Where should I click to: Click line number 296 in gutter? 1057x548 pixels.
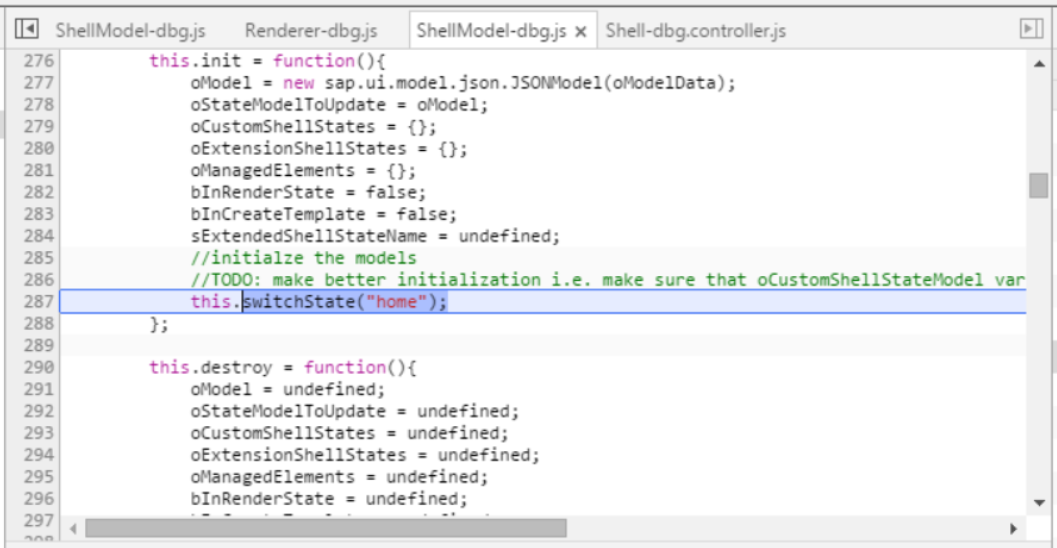(38, 499)
